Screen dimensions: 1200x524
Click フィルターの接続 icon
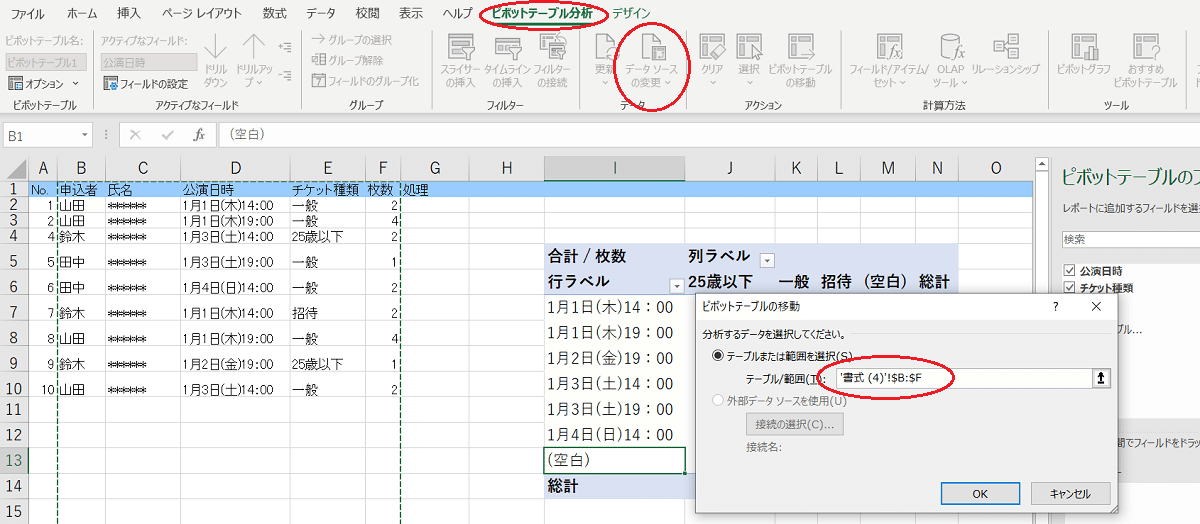click(x=552, y=46)
